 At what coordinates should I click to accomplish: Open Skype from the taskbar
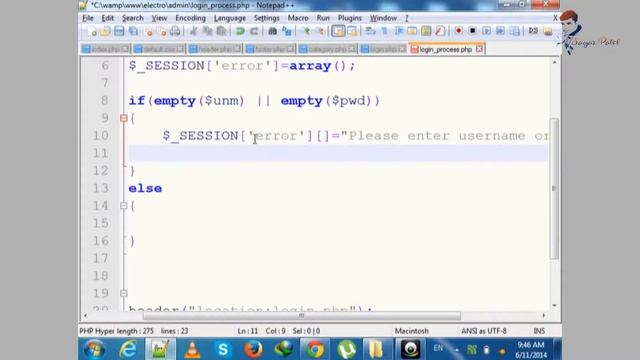click(x=223, y=349)
